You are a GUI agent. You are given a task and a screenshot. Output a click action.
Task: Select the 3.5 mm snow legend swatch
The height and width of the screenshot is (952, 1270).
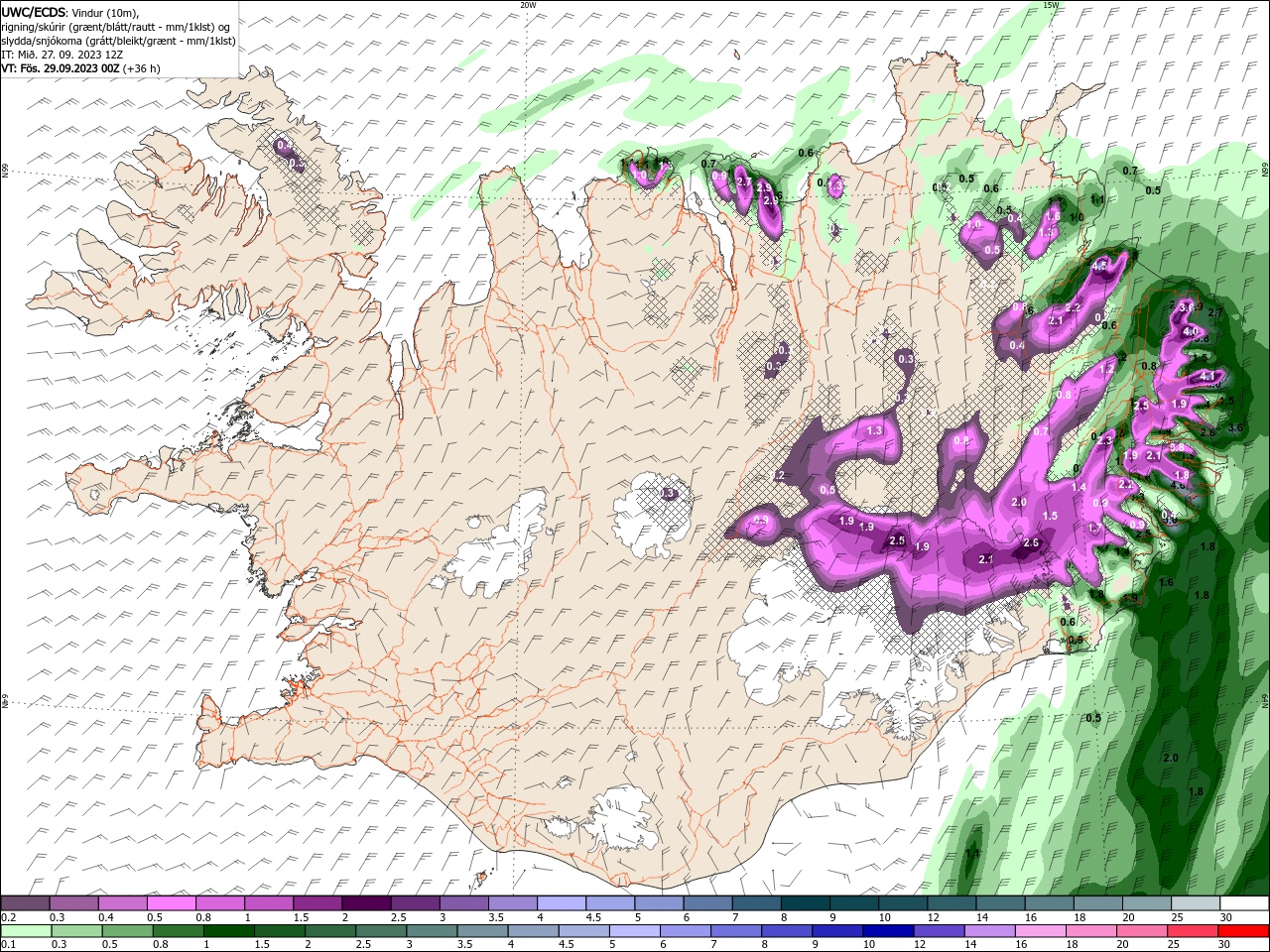pyautogui.click(x=512, y=903)
